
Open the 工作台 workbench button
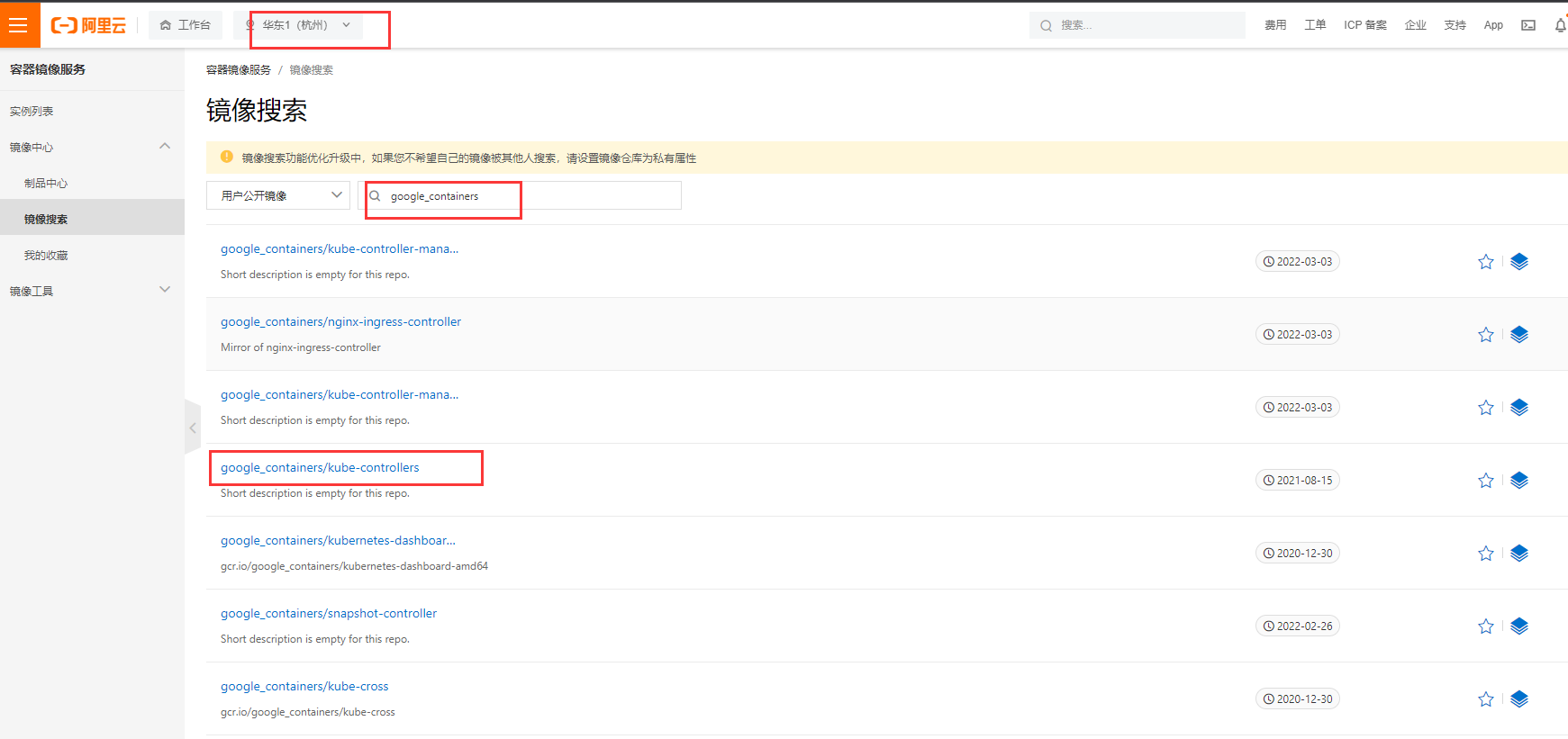(x=186, y=25)
